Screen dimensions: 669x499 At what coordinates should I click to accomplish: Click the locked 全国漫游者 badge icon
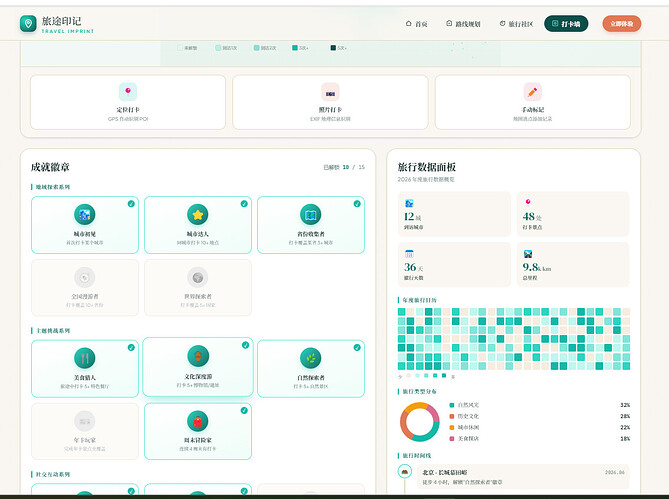click(85, 278)
